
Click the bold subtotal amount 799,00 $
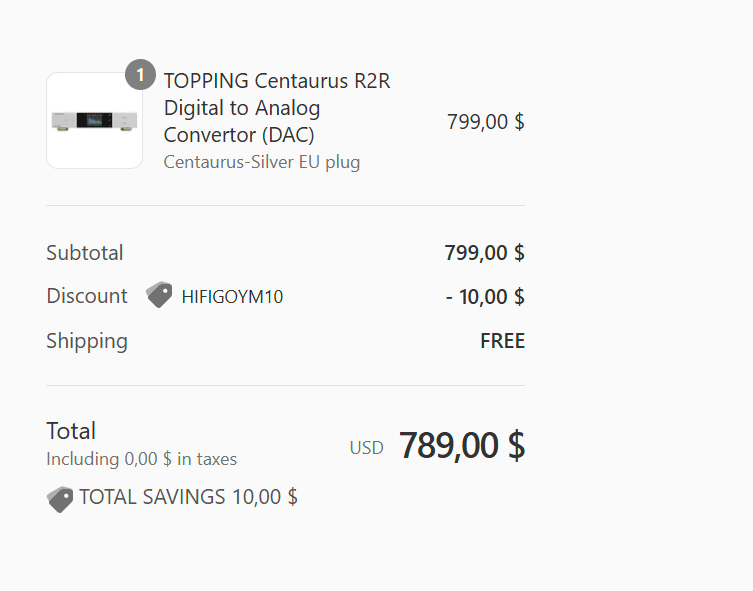click(x=484, y=253)
